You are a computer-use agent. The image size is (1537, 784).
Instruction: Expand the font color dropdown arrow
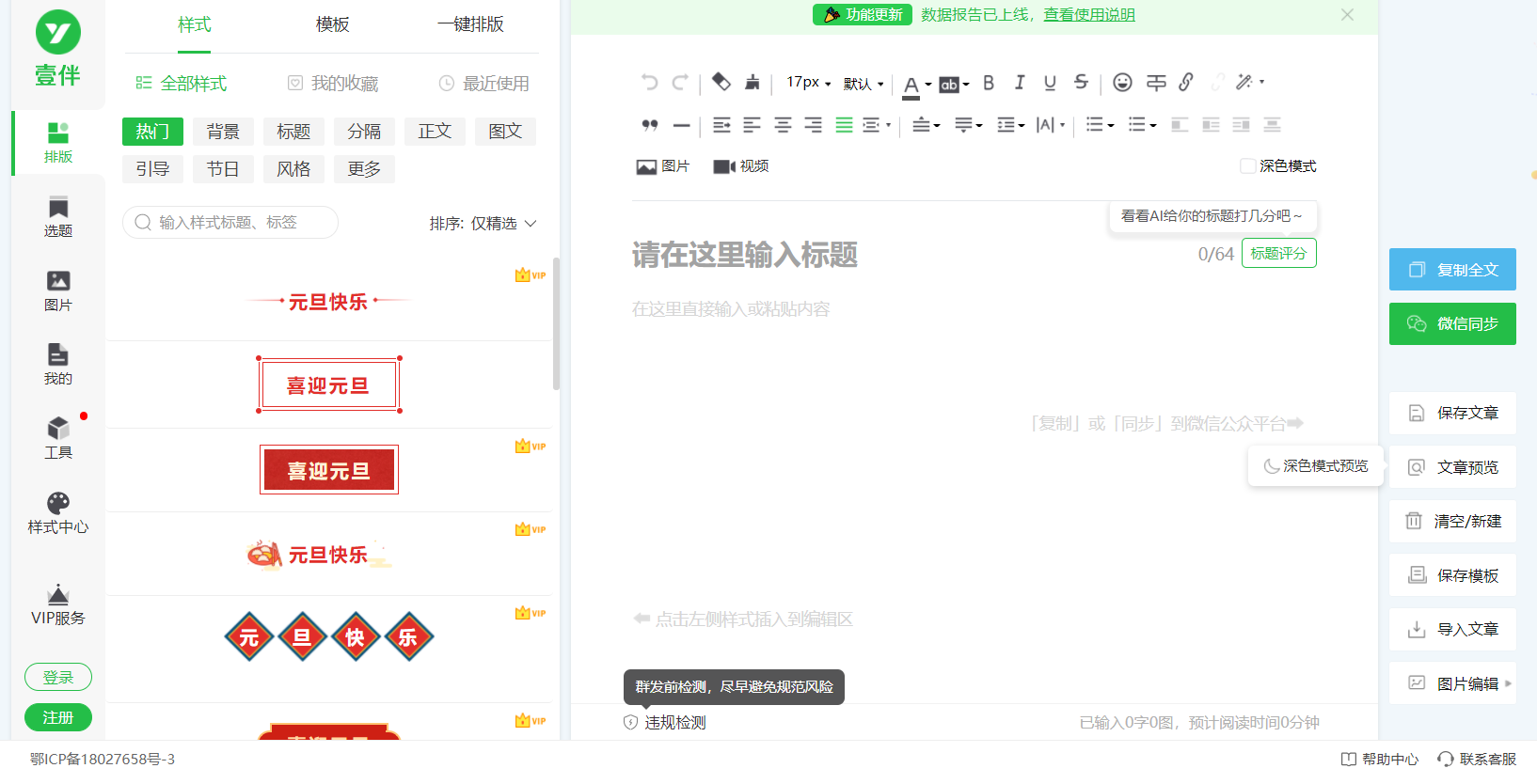tap(928, 85)
